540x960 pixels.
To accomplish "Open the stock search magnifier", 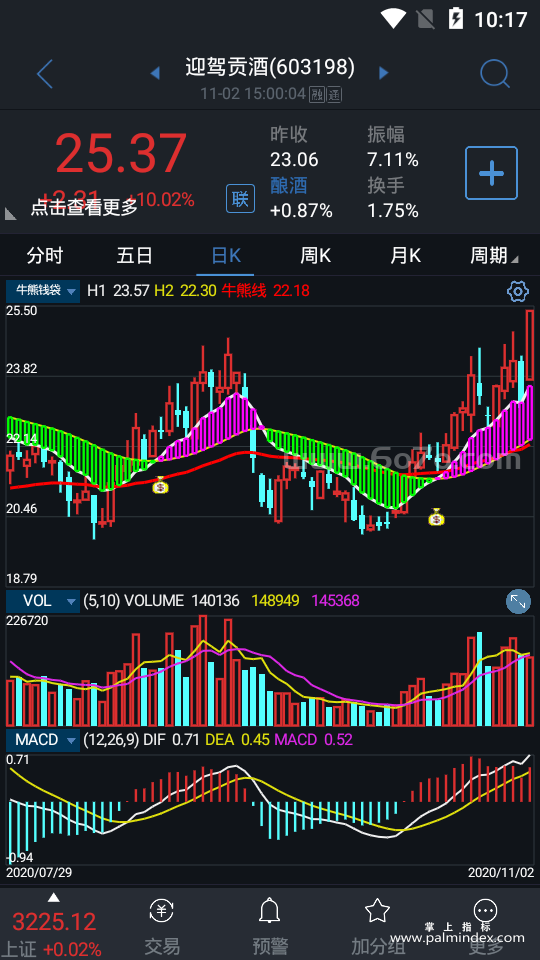I will tap(495, 73).
